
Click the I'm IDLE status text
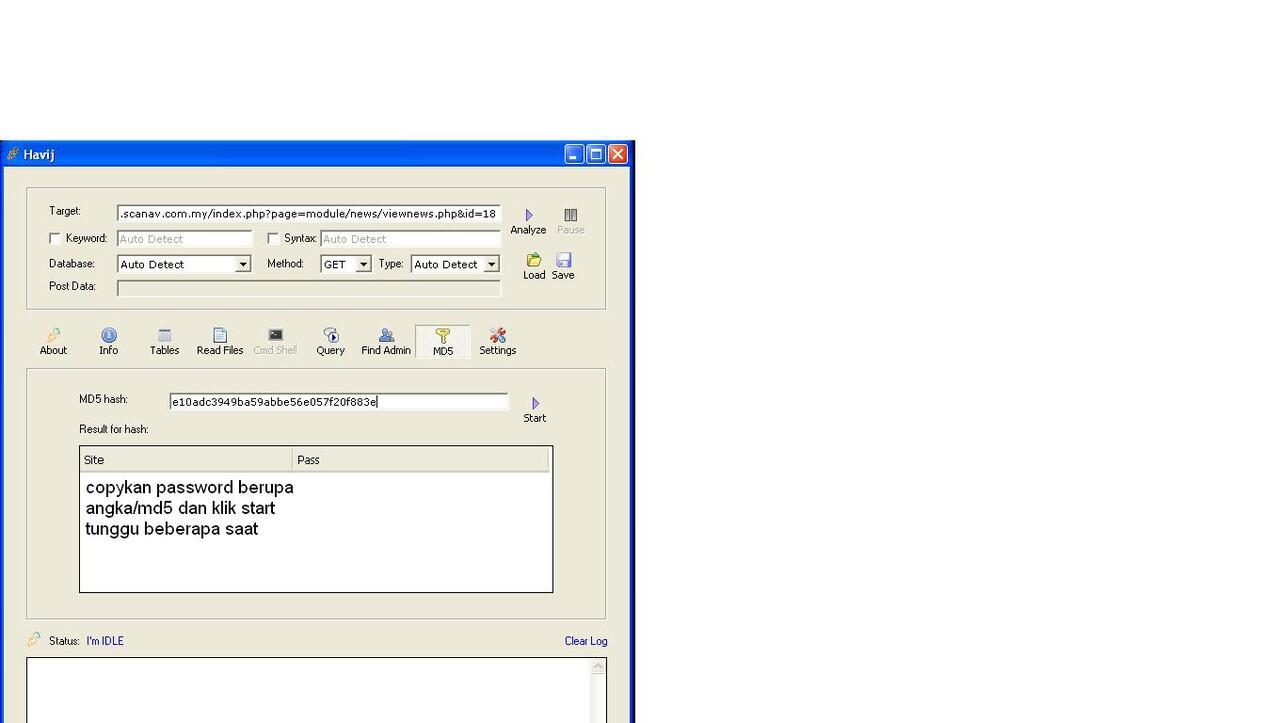tap(105, 641)
